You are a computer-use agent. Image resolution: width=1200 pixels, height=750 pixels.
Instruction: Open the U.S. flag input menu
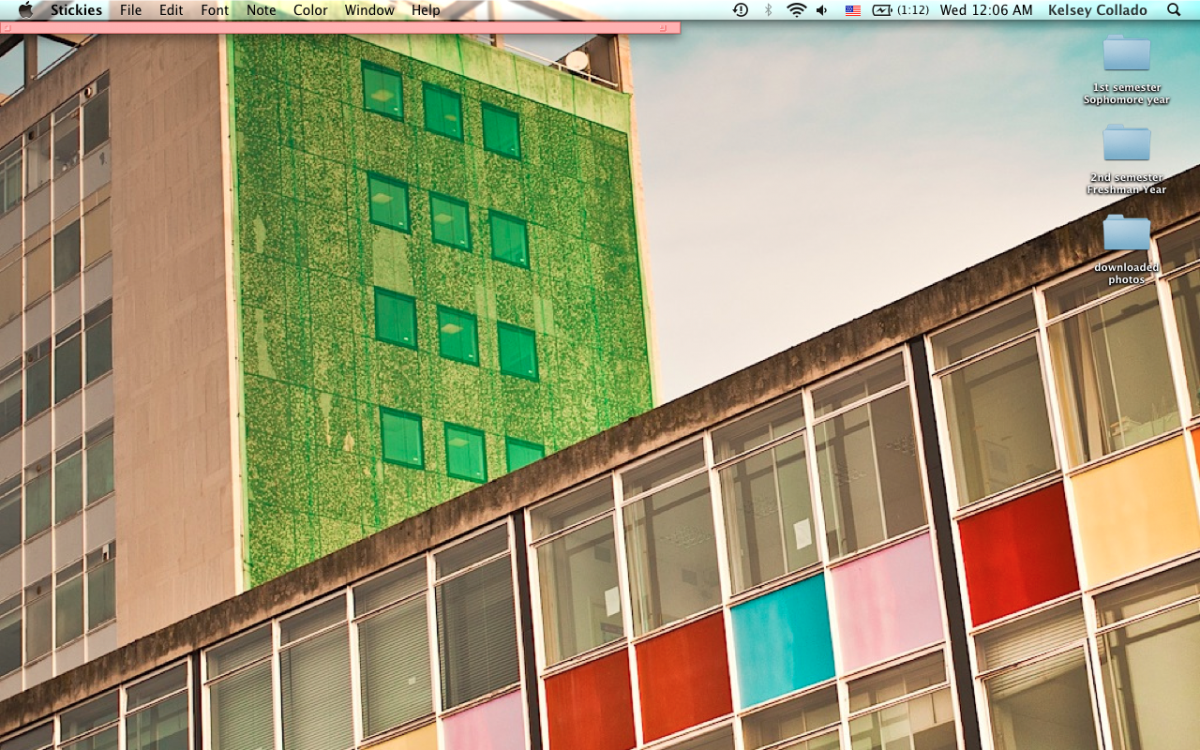(x=852, y=10)
